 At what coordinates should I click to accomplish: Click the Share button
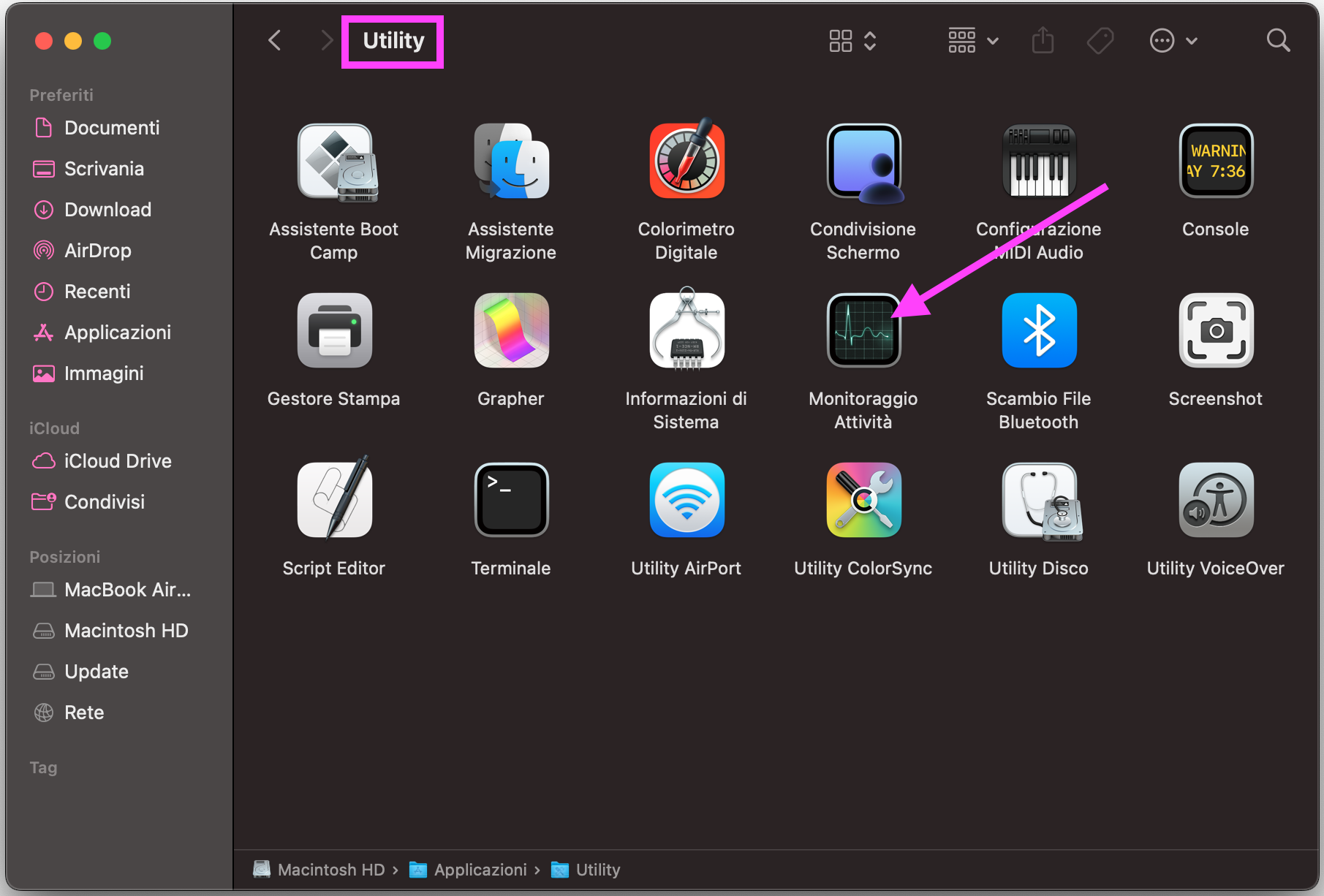point(1043,40)
